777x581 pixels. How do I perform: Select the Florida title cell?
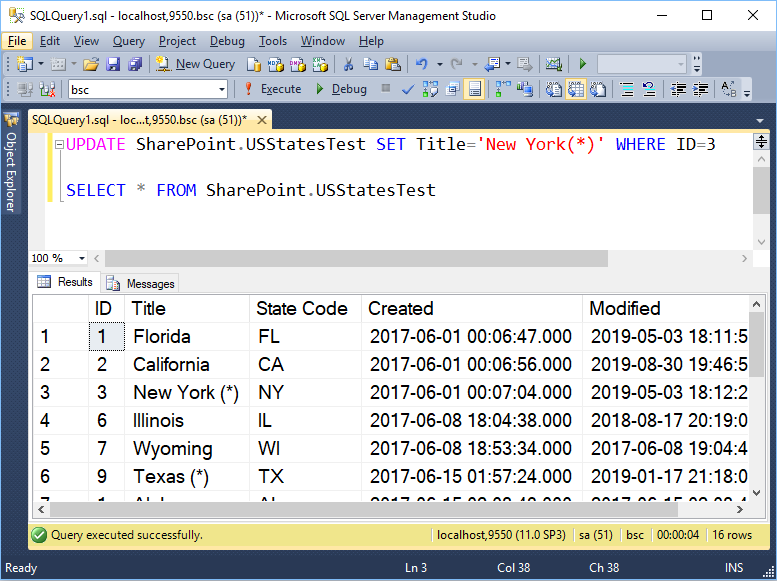click(x=187, y=337)
